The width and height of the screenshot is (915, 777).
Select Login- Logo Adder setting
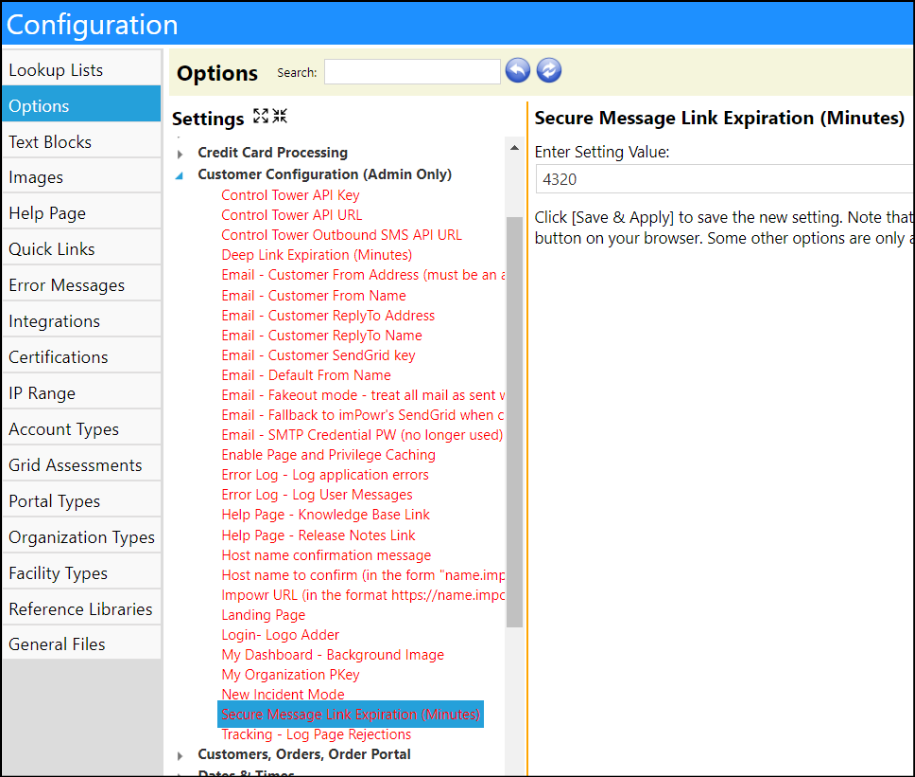280,635
